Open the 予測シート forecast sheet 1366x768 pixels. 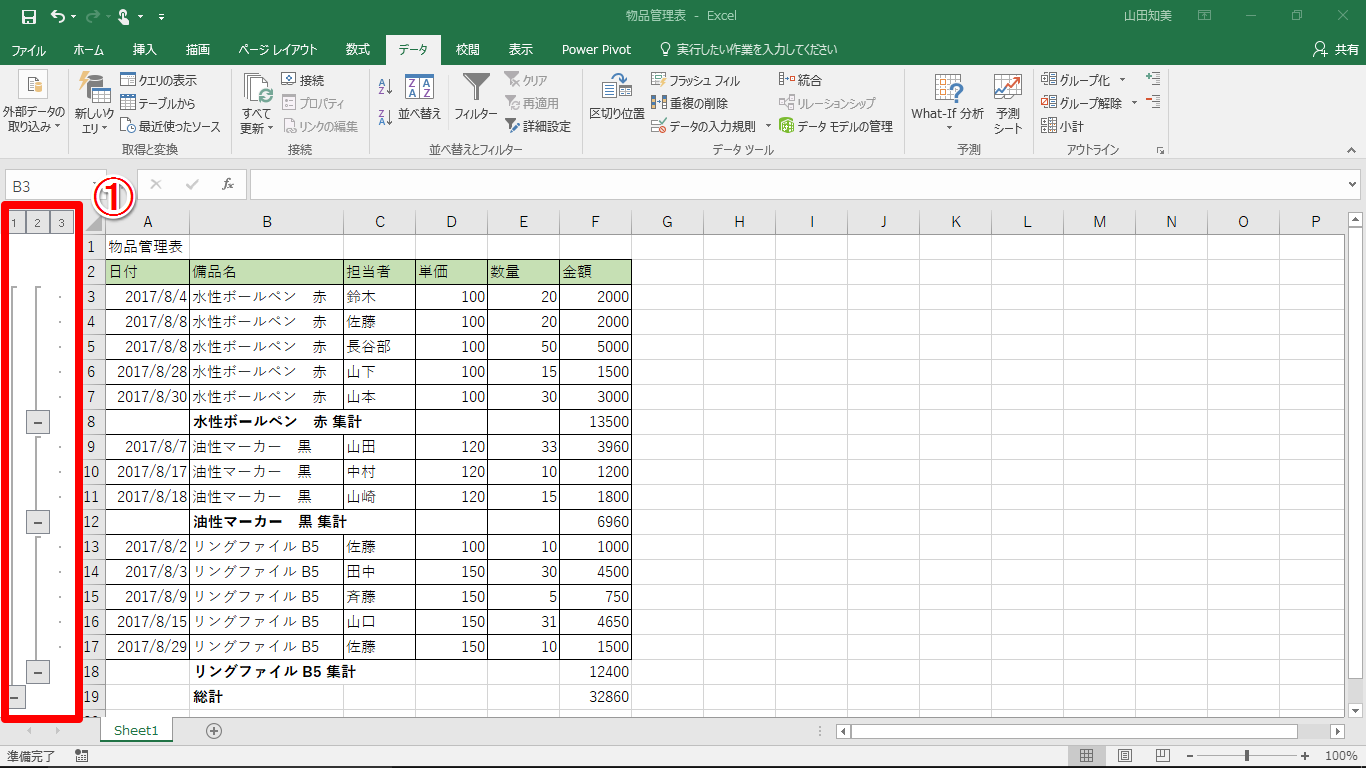pyautogui.click(x=1008, y=104)
